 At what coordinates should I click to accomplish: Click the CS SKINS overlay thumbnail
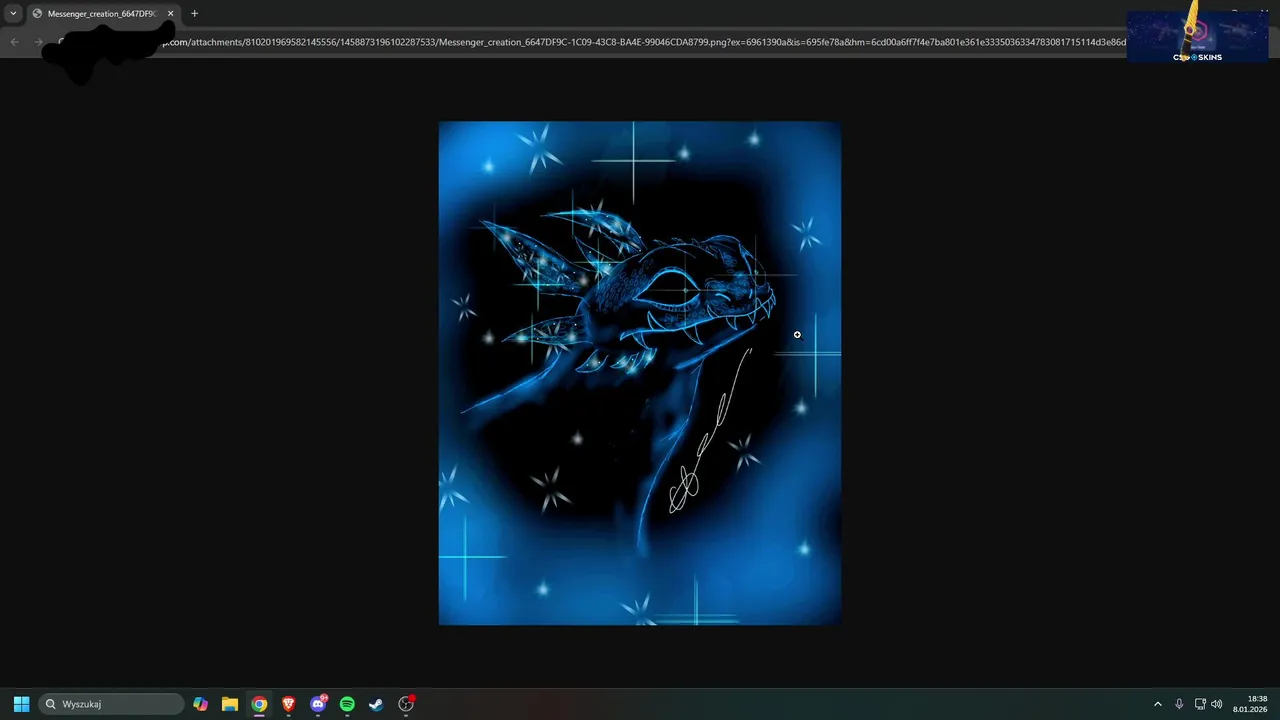1197,36
